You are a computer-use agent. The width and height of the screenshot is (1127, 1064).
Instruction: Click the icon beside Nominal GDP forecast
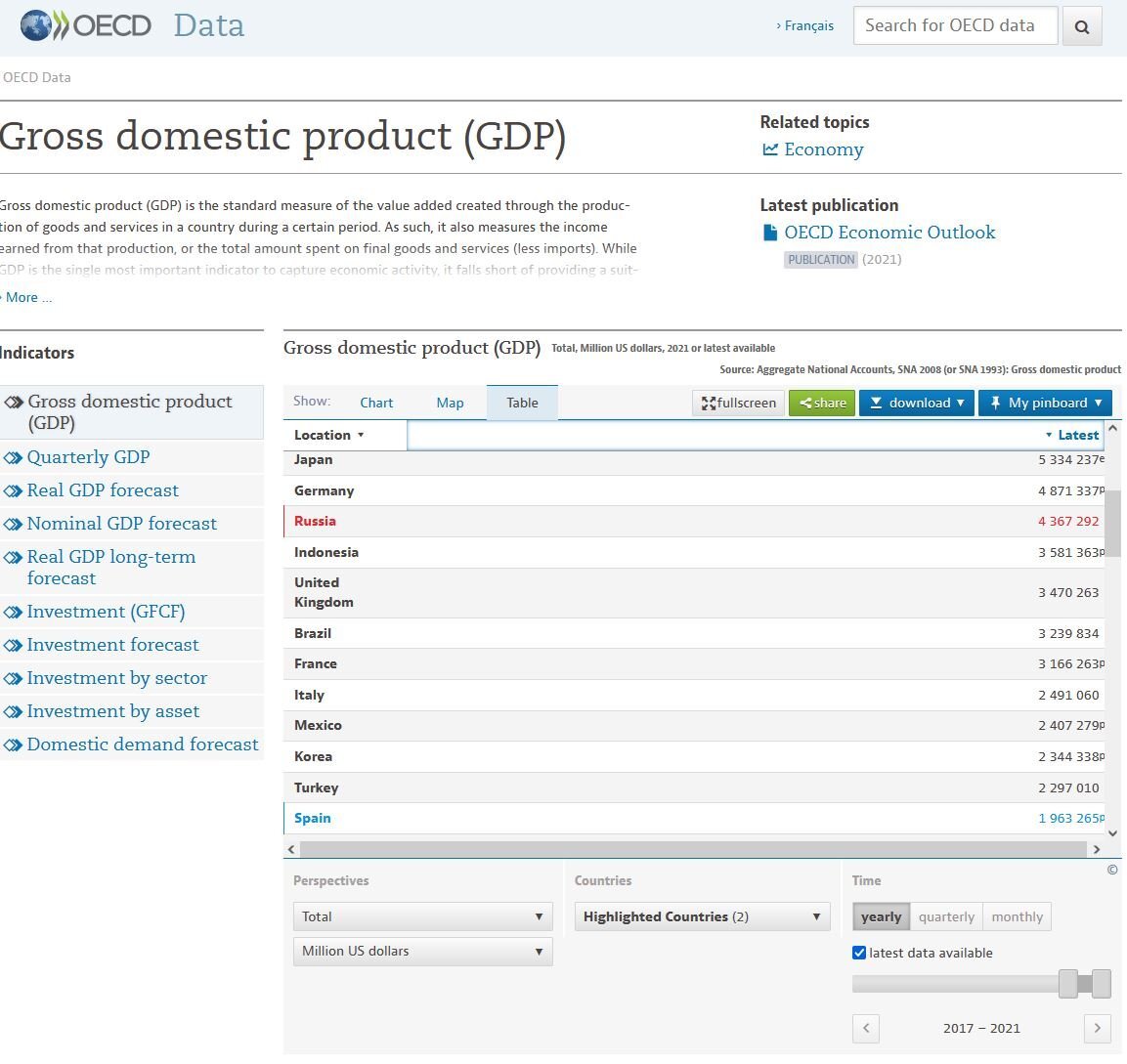(13, 524)
